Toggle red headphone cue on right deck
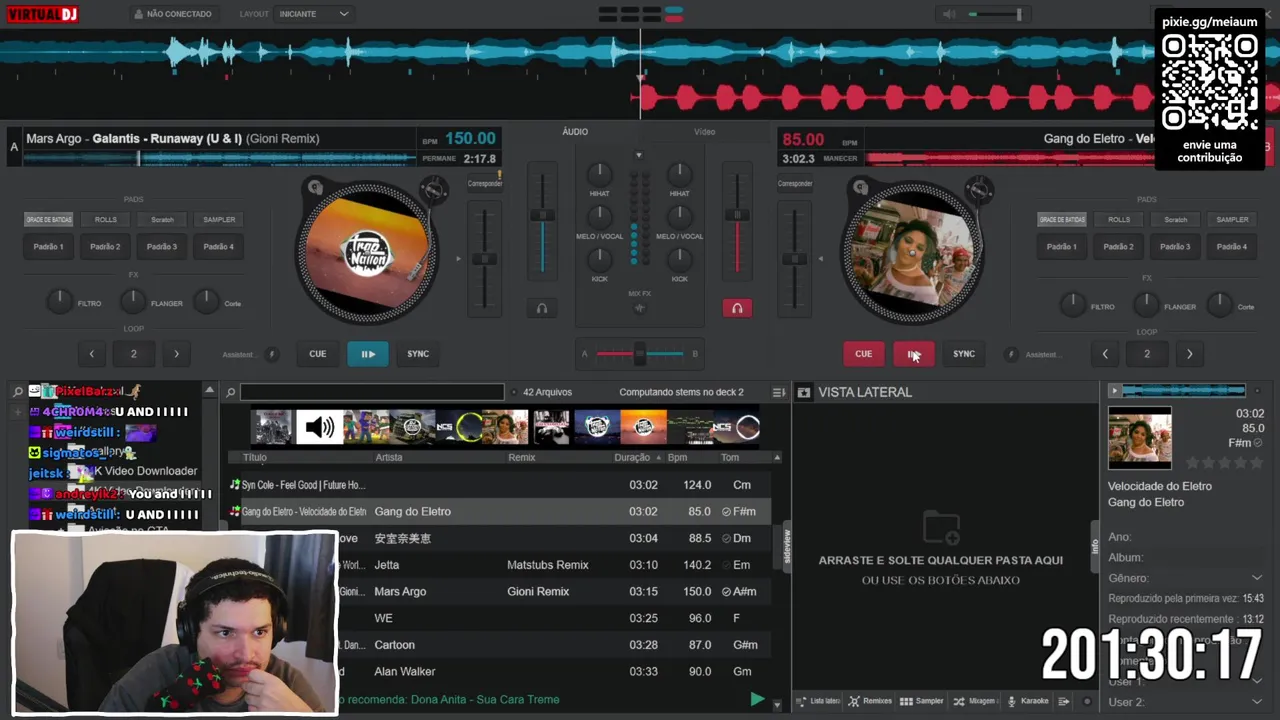Screen dimensions: 1280x720 tap(737, 308)
